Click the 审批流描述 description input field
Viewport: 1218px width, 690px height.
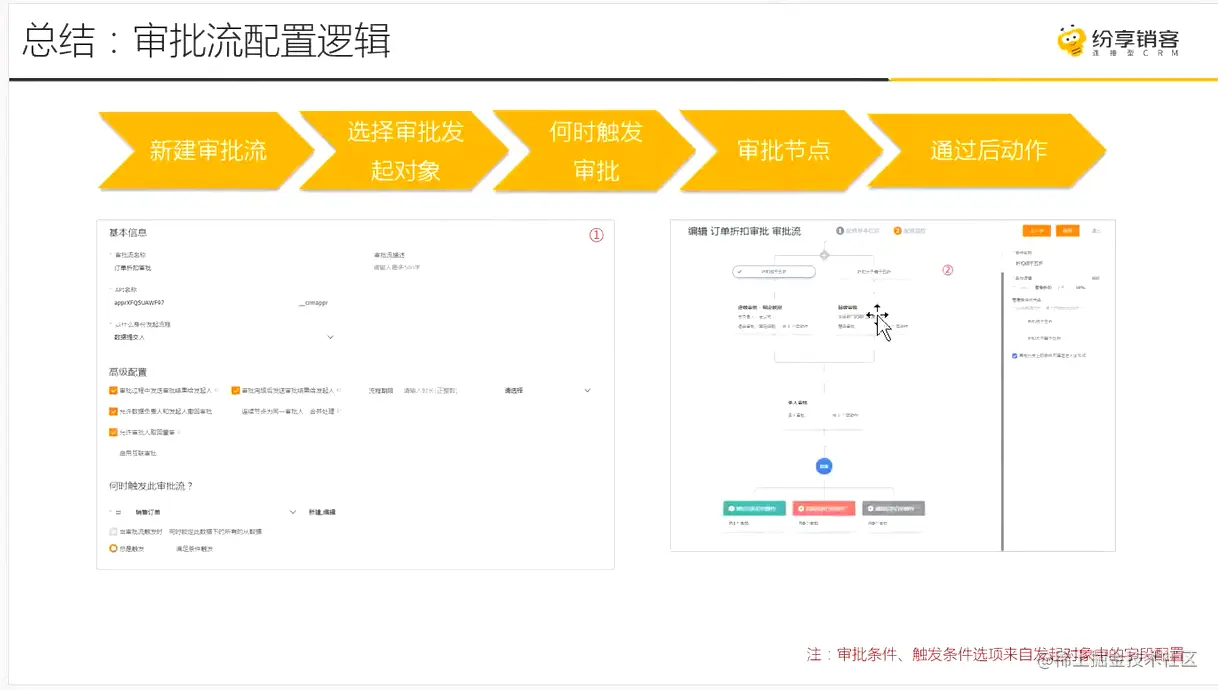[x=480, y=268]
